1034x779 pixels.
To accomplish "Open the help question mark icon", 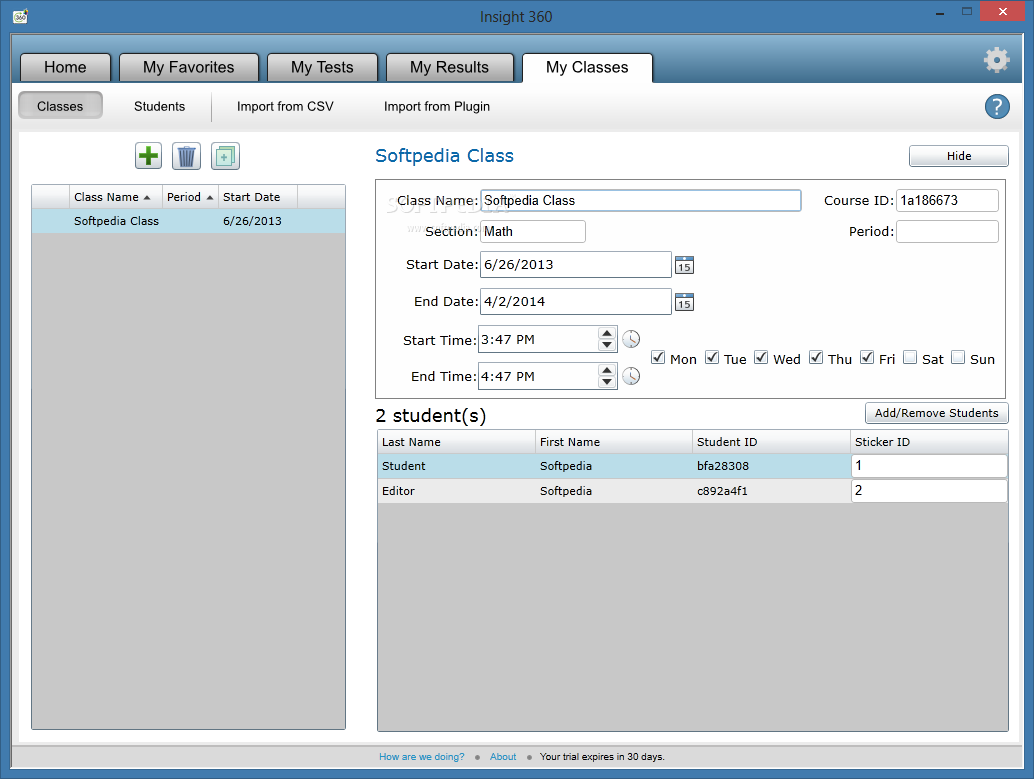I will click(x=997, y=106).
